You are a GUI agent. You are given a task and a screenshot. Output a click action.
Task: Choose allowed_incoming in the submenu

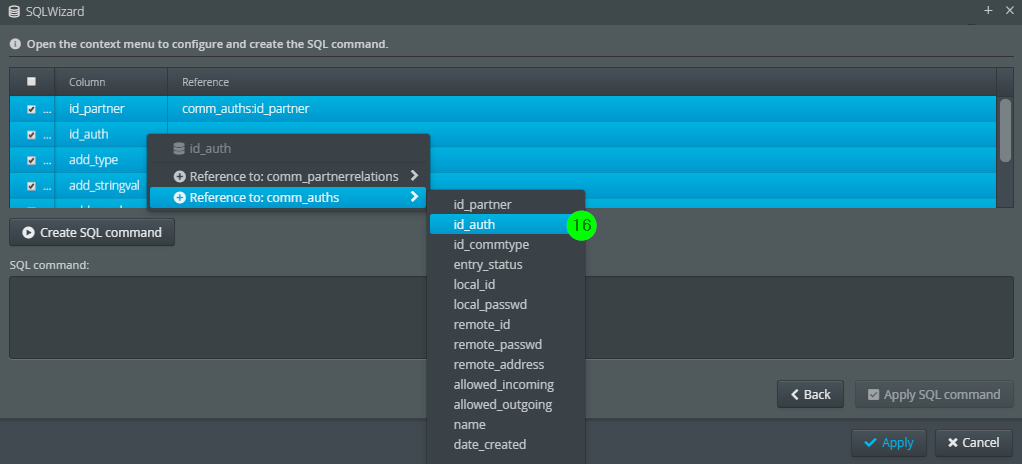pyautogui.click(x=506, y=384)
